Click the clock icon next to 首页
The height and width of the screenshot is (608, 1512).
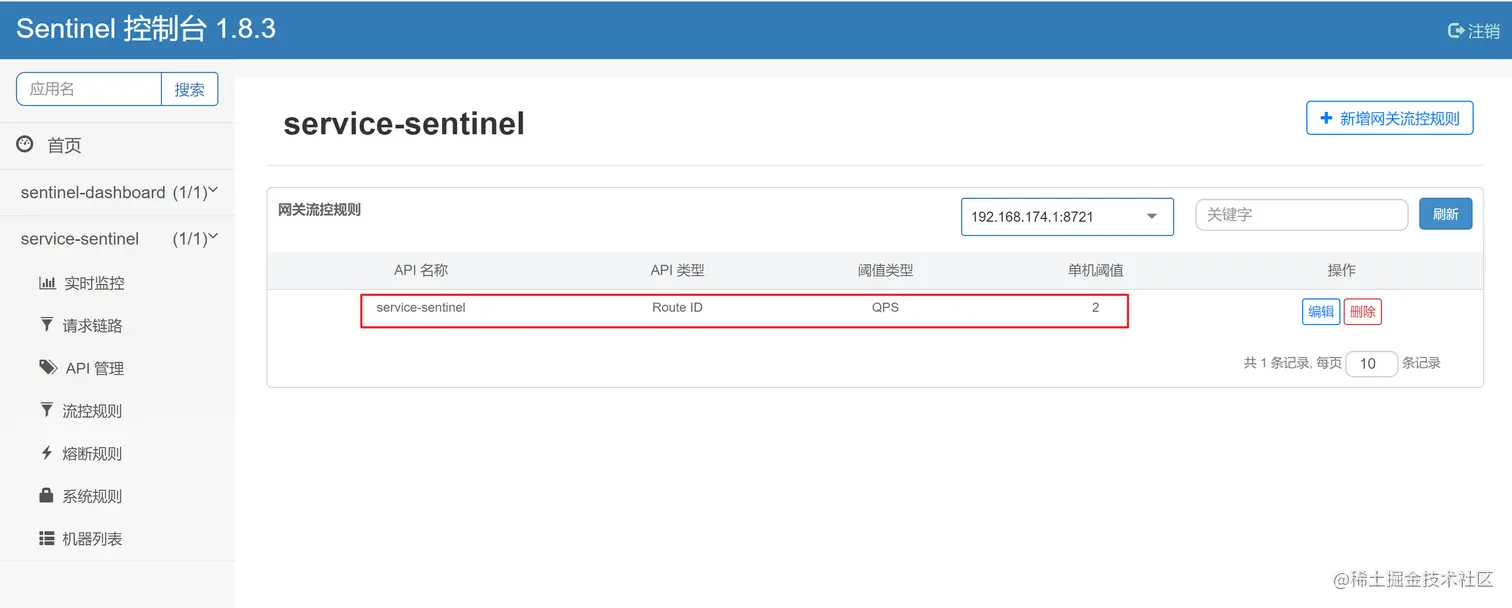[25, 145]
